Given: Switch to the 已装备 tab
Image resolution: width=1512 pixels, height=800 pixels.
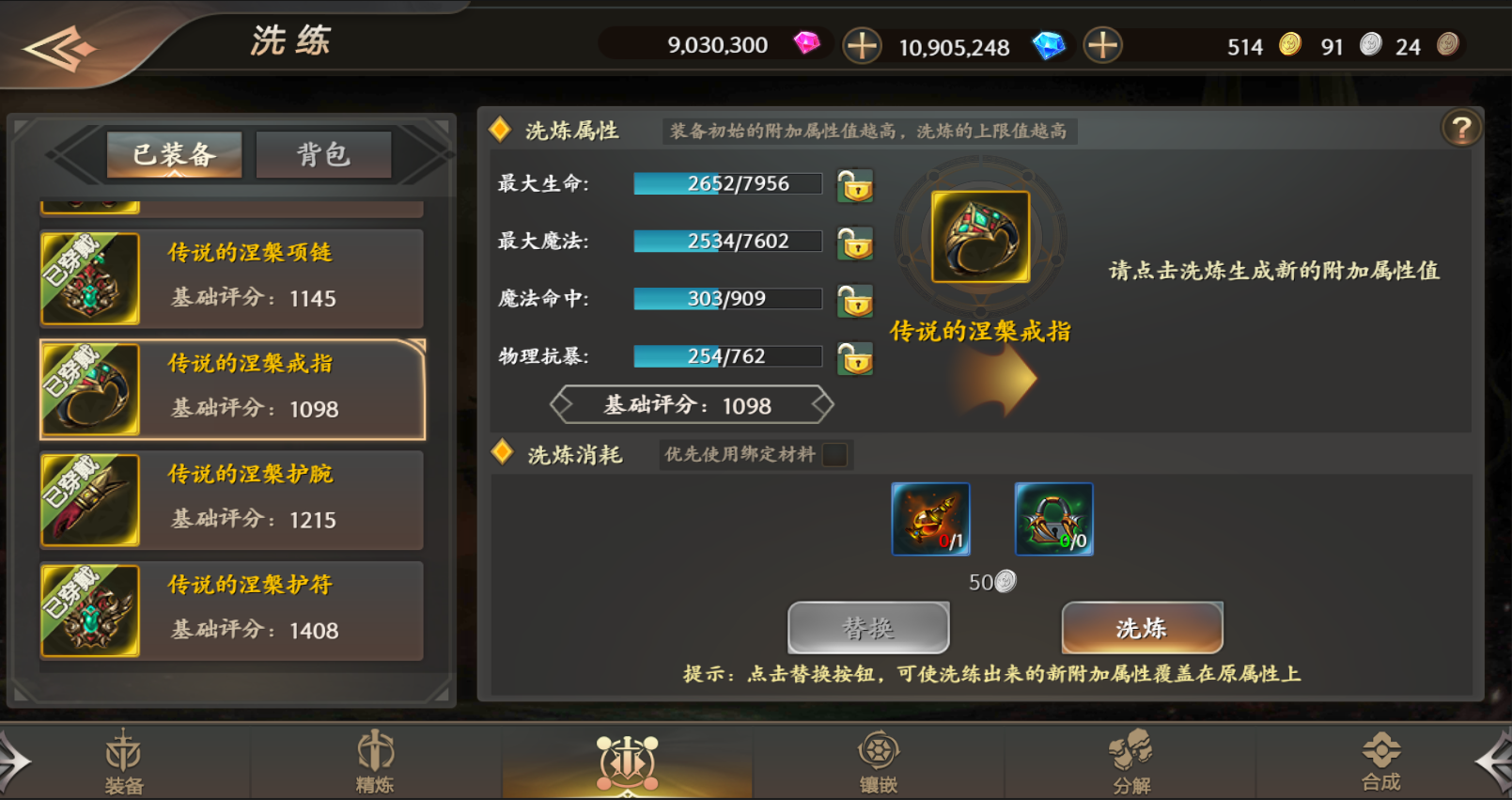Looking at the screenshot, I should pos(175,154).
